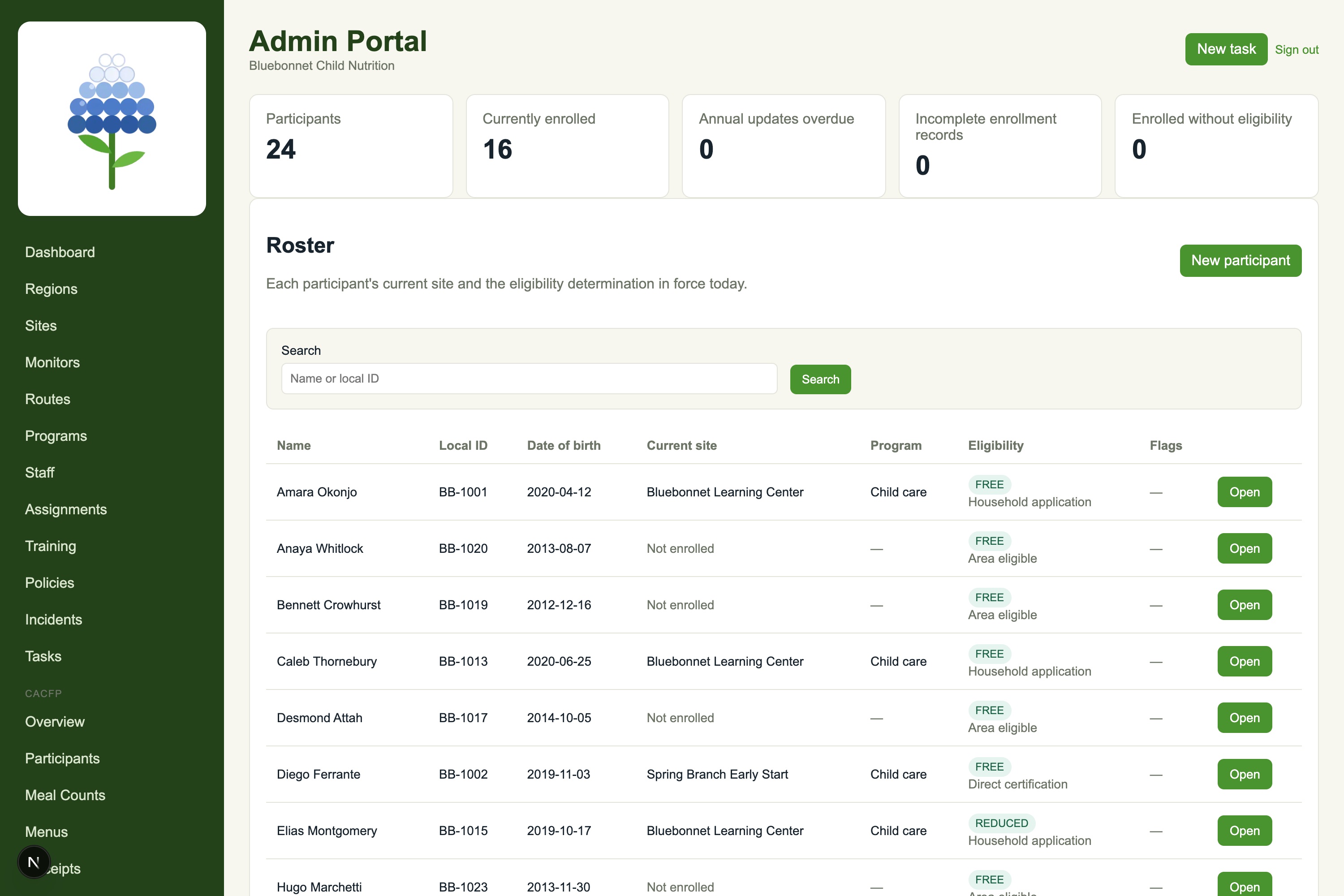The image size is (1344, 896).
Task: Click FREE badge in Amara Okonjo's row
Action: pos(989,485)
